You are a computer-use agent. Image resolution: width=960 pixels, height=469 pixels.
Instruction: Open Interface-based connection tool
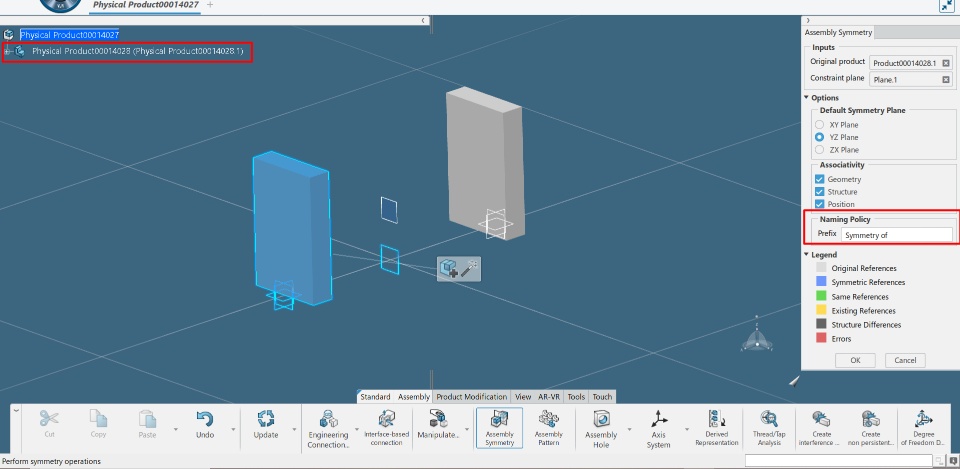[x=386, y=427]
